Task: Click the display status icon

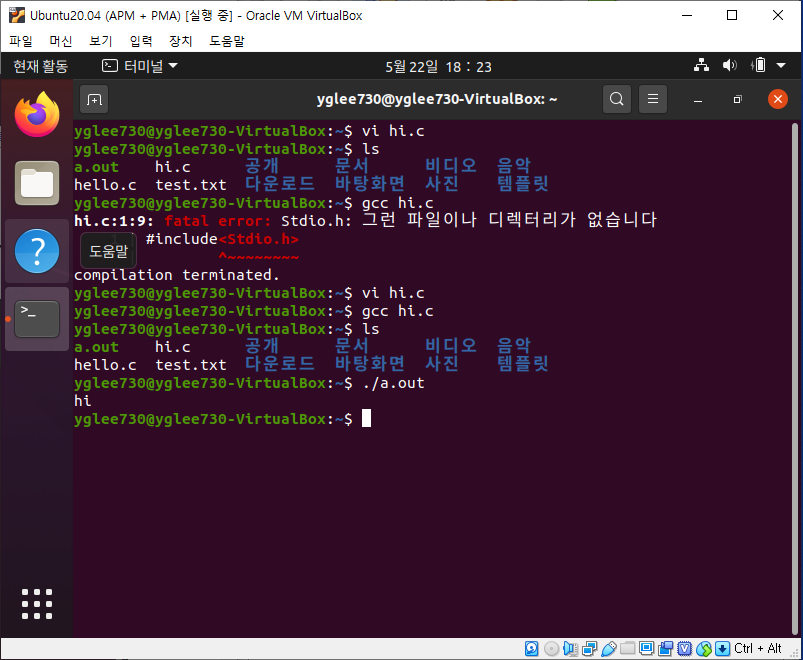Action: [646, 649]
